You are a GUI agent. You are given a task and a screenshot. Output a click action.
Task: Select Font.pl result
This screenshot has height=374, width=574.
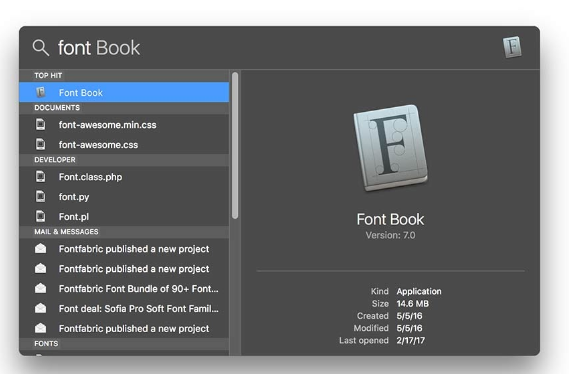click(124, 216)
